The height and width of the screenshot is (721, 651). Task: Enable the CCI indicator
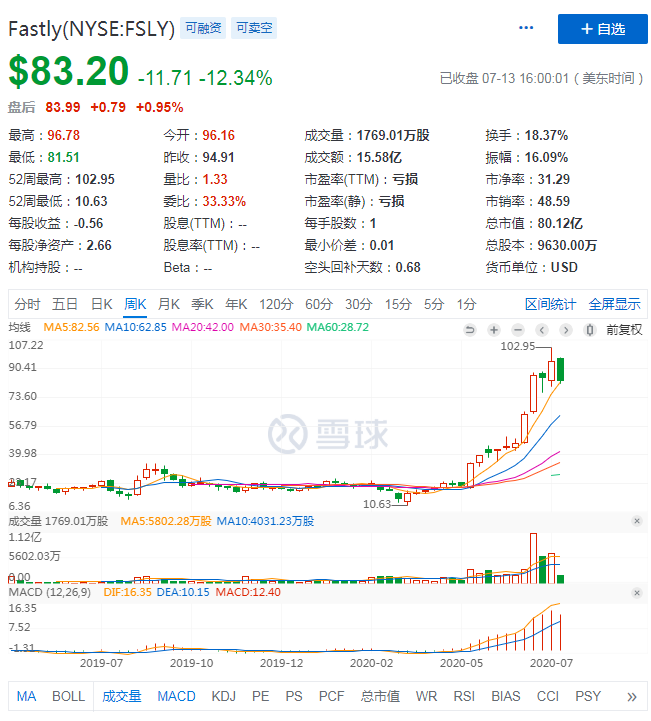point(548,696)
